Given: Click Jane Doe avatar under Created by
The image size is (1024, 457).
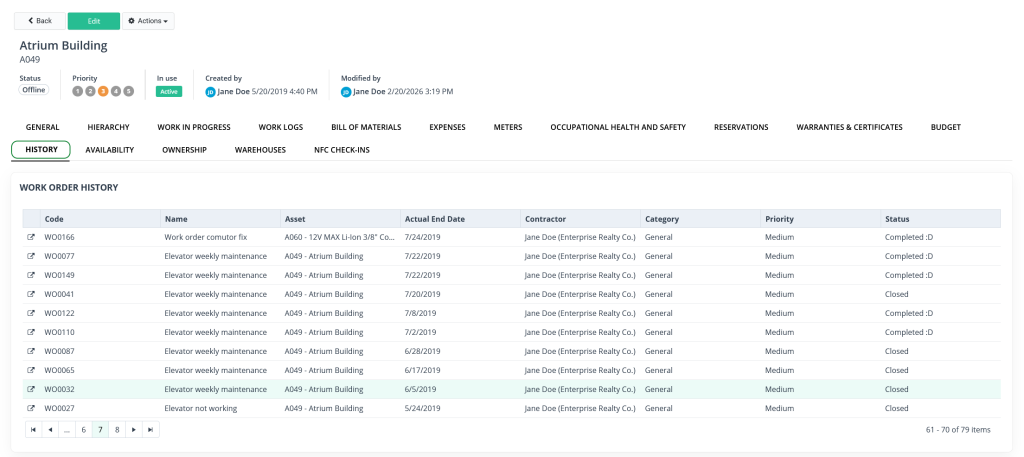Looking at the screenshot, I should tap(210, 92).
